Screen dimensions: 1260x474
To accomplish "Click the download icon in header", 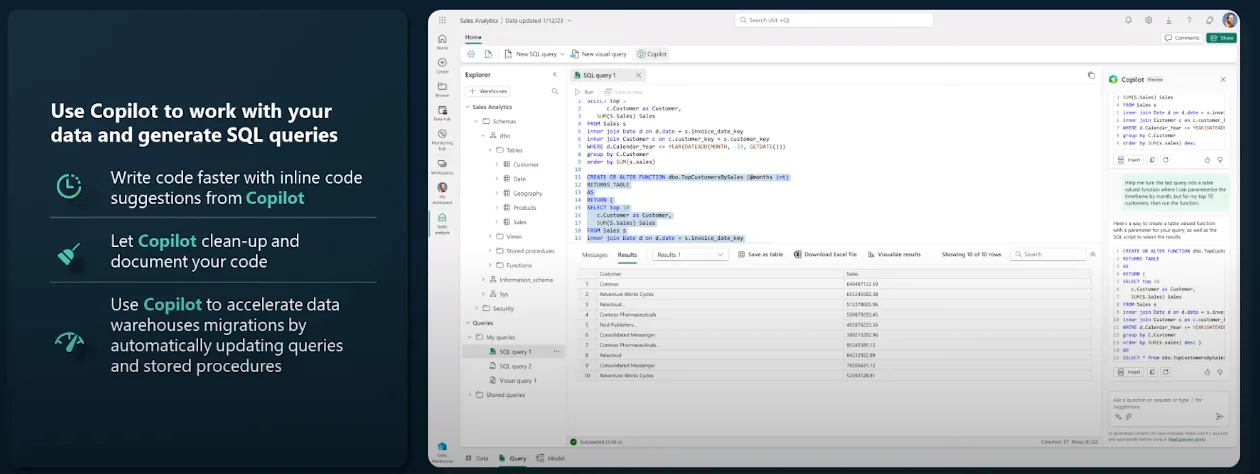I will pyautogui.click(x=1168, y=19).
